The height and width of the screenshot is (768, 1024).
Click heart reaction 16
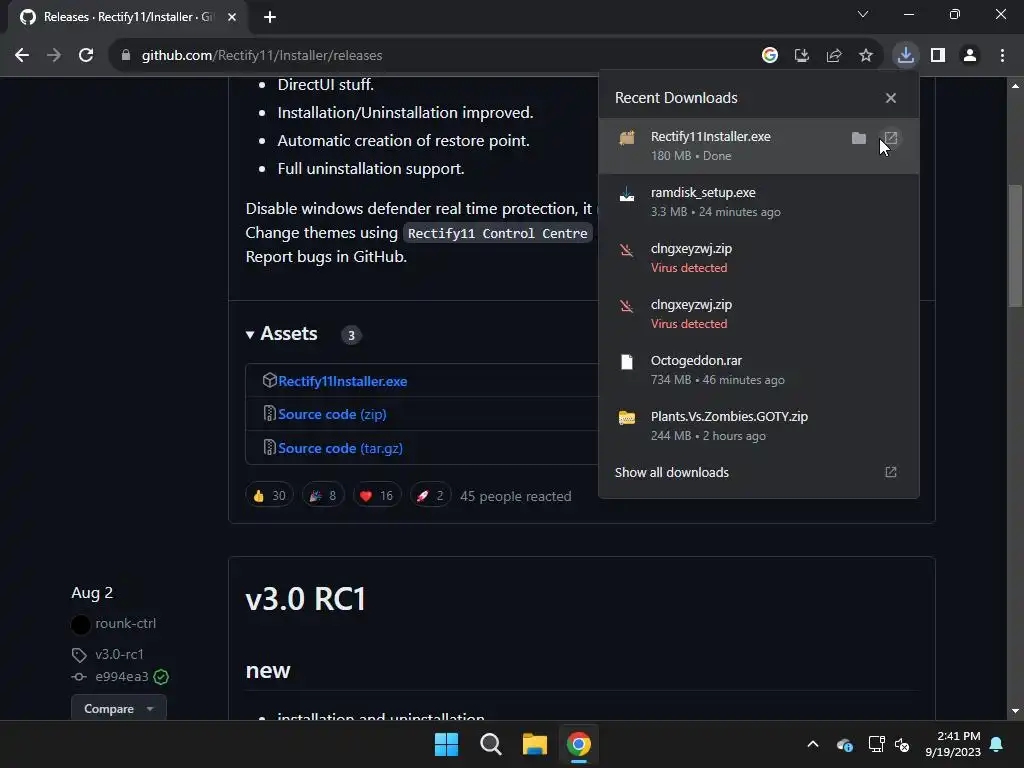click(x=377, y=496)
